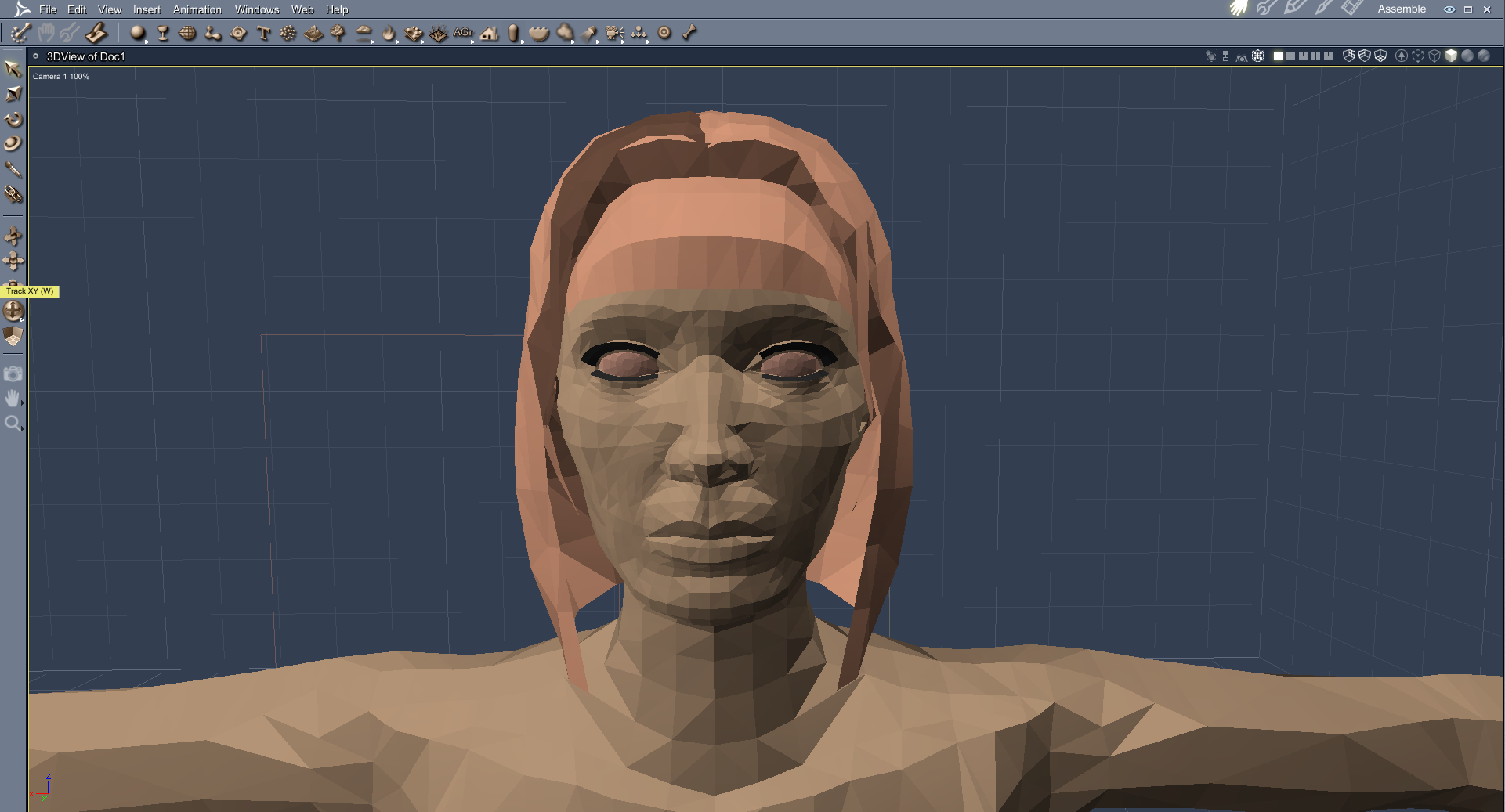The width and height of the screenshot is (1505, 812).
Task: Toggle the first working plane cube icon
Action: (x=1349, y=56)
